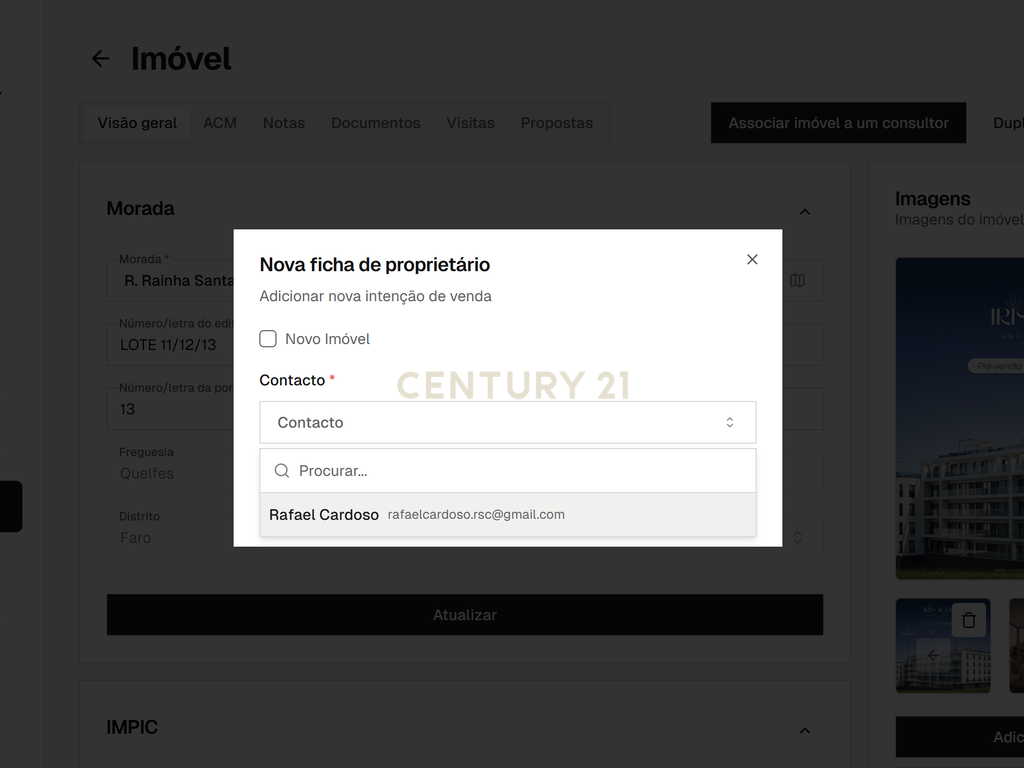This screenshot has height=768, width=1024.
Task: Close the Nova ficha de proprietário dialog
Action: point(752,259)
